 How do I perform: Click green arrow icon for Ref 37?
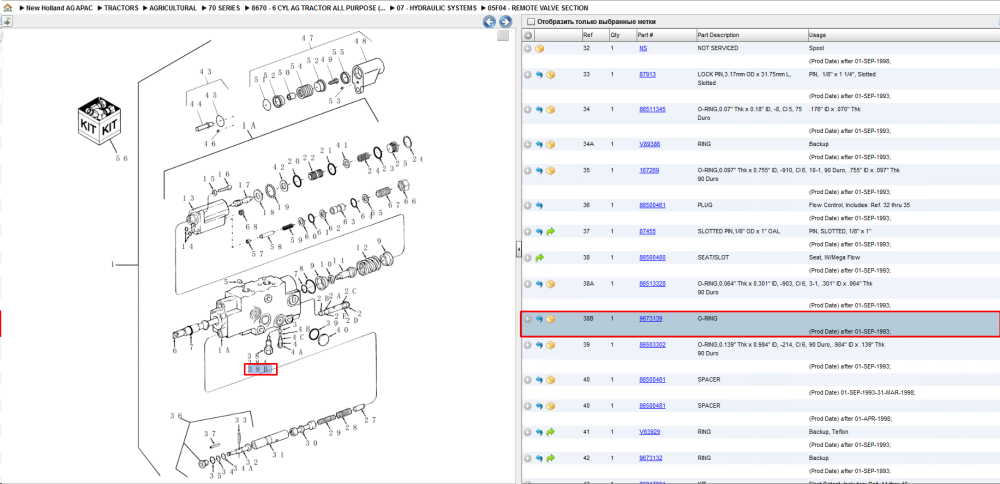[x=550, y=232]
